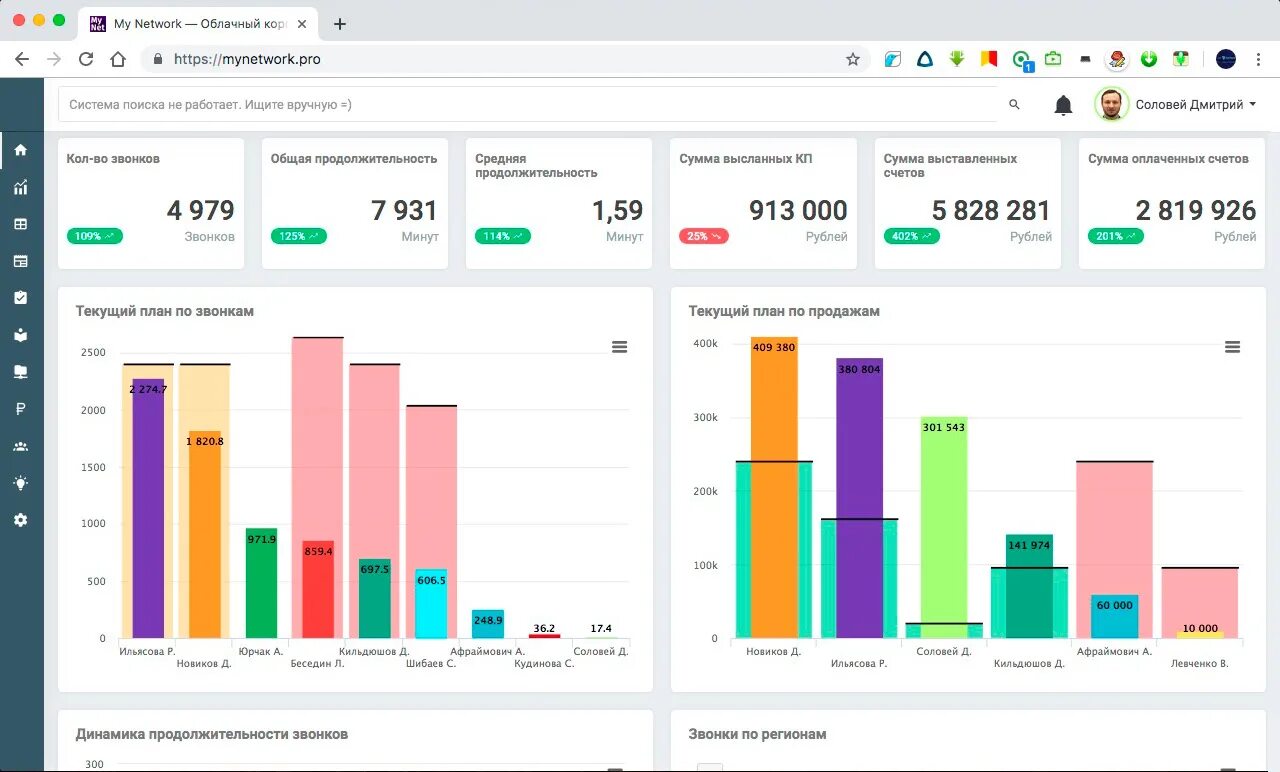This screenshot has height=772, width=1280.
Task: Click the search magnifier icon
Action: [1014, 104]
